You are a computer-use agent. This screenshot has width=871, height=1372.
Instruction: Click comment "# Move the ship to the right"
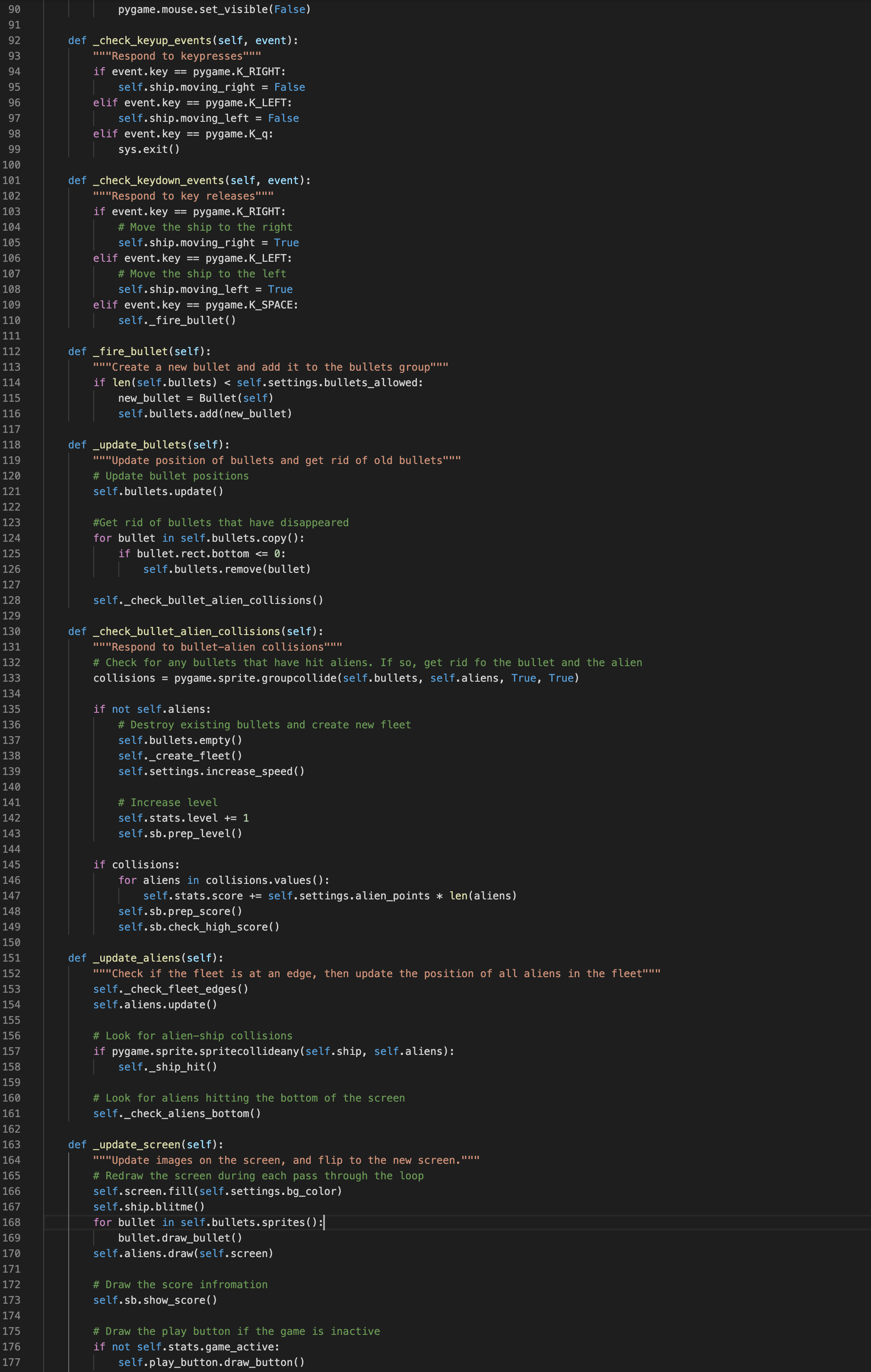(x=205, y=227)
